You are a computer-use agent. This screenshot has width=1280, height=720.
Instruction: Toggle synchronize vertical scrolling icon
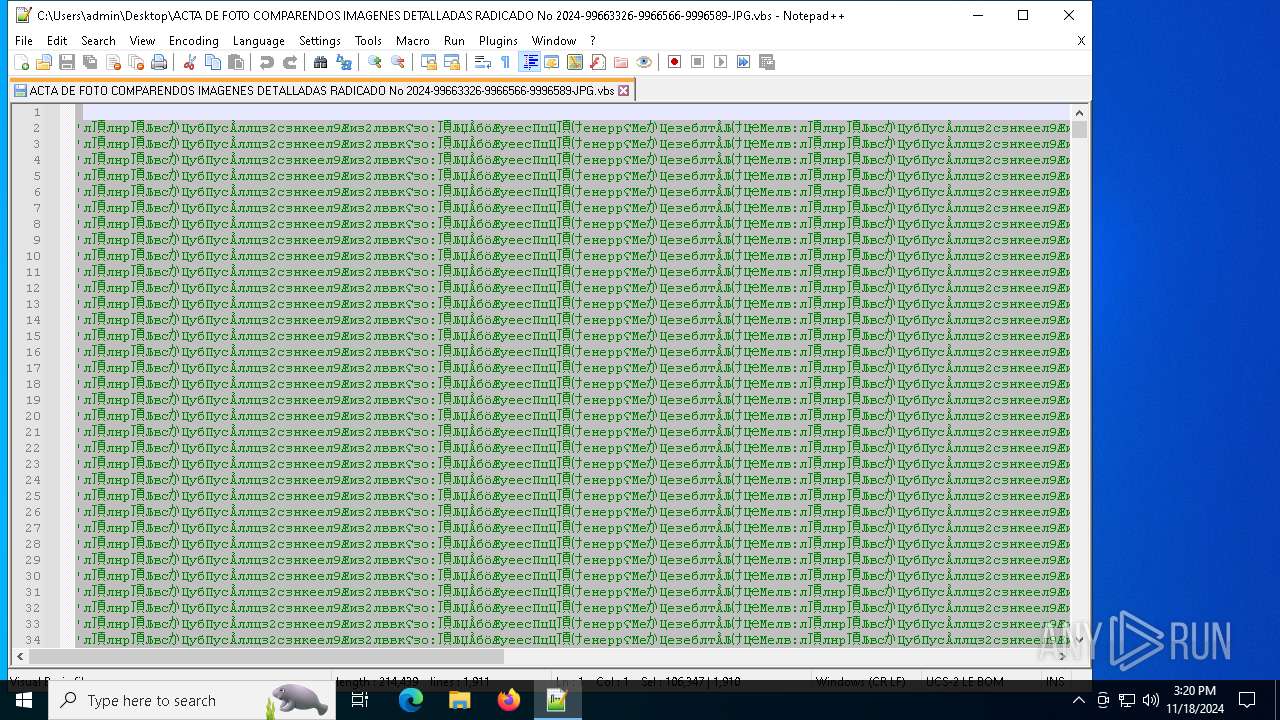tap(429, 62)
